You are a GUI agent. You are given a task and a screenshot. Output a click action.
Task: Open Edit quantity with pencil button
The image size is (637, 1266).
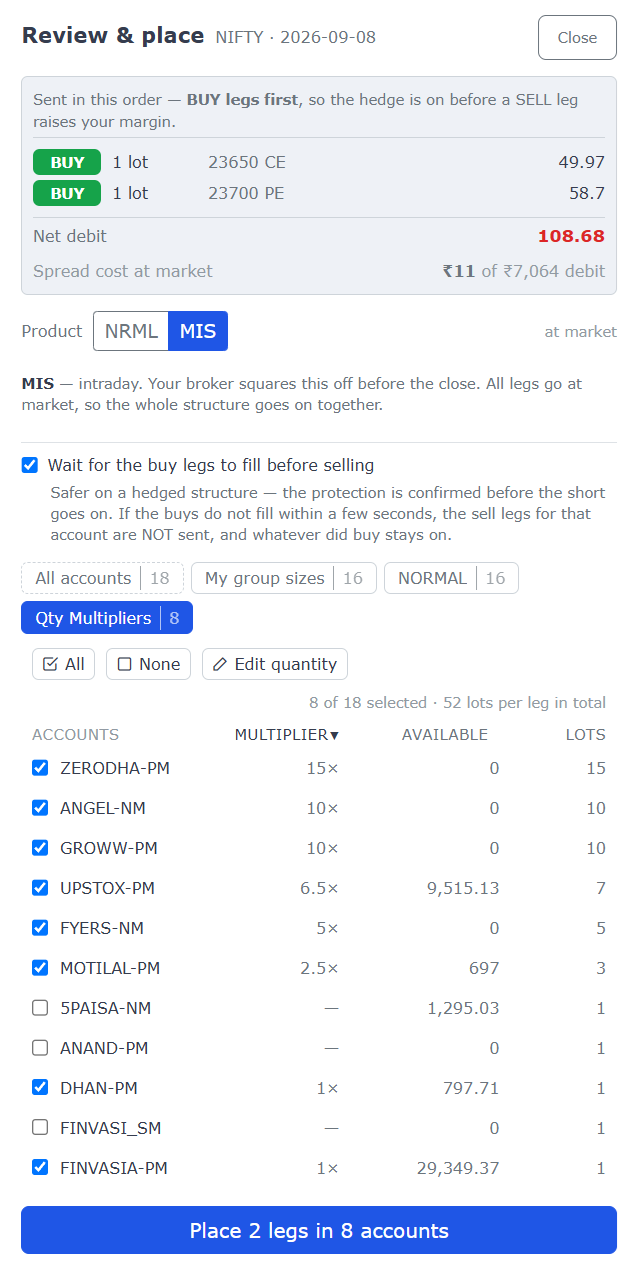[x=275, y=664]
